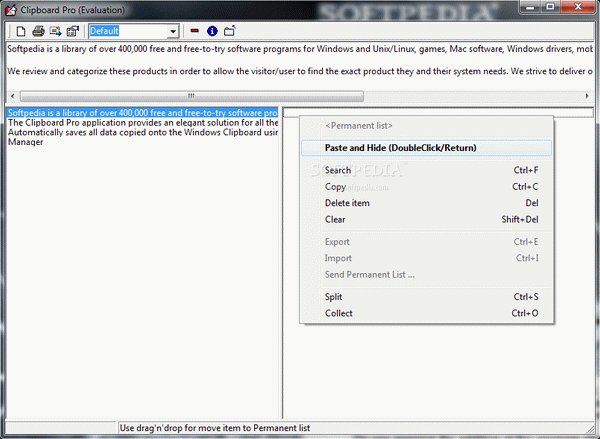The image size is (600, 439).
Task: Click the monitor with arrow toolbar icon
Action: pyautogui.click(x=55, y=31)
